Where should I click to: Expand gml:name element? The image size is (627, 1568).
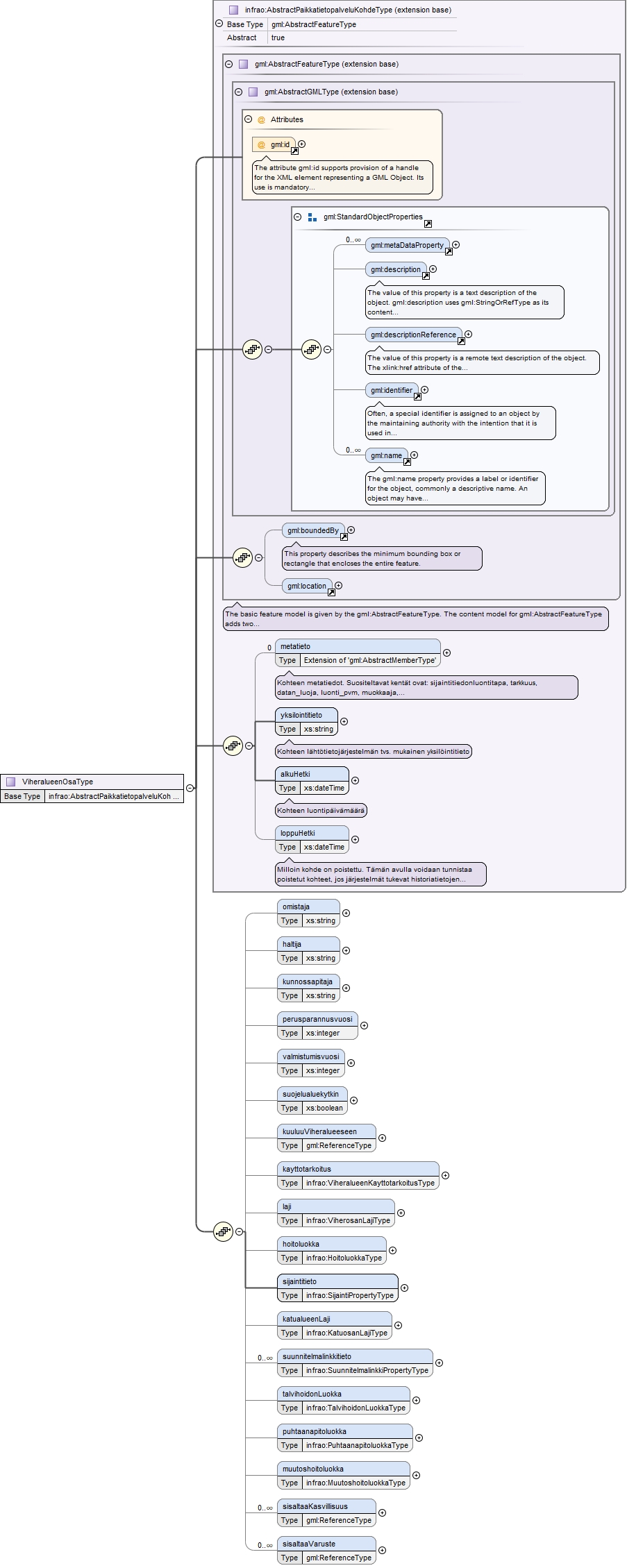coord(414,455)
